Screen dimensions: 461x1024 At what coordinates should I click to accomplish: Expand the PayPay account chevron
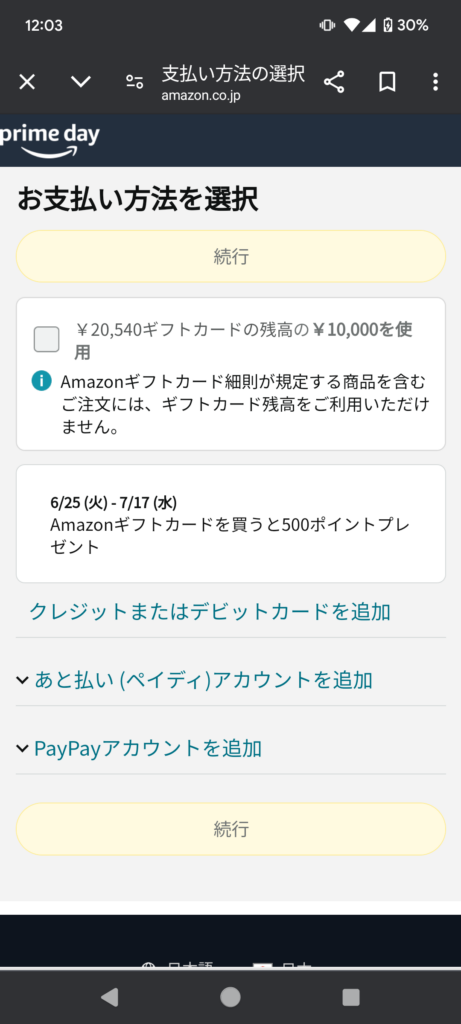(22, 748)
